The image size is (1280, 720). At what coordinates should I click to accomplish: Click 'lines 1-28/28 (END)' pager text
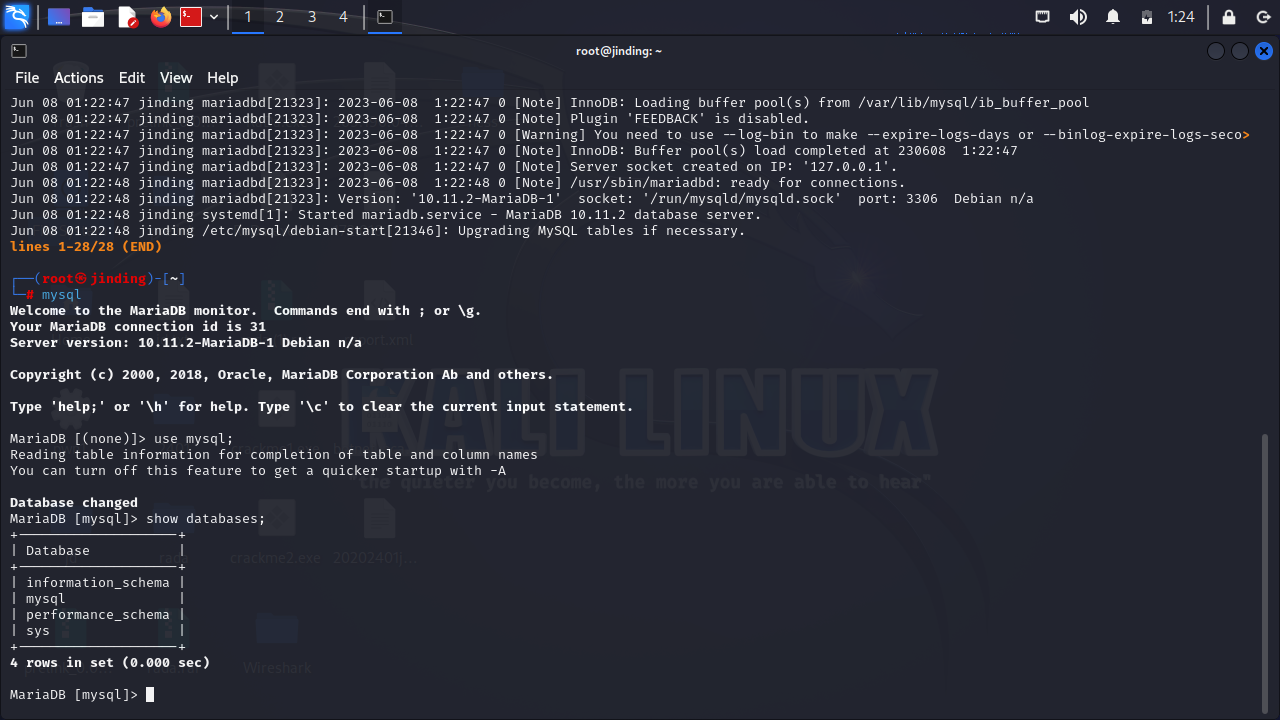point(86,246)
